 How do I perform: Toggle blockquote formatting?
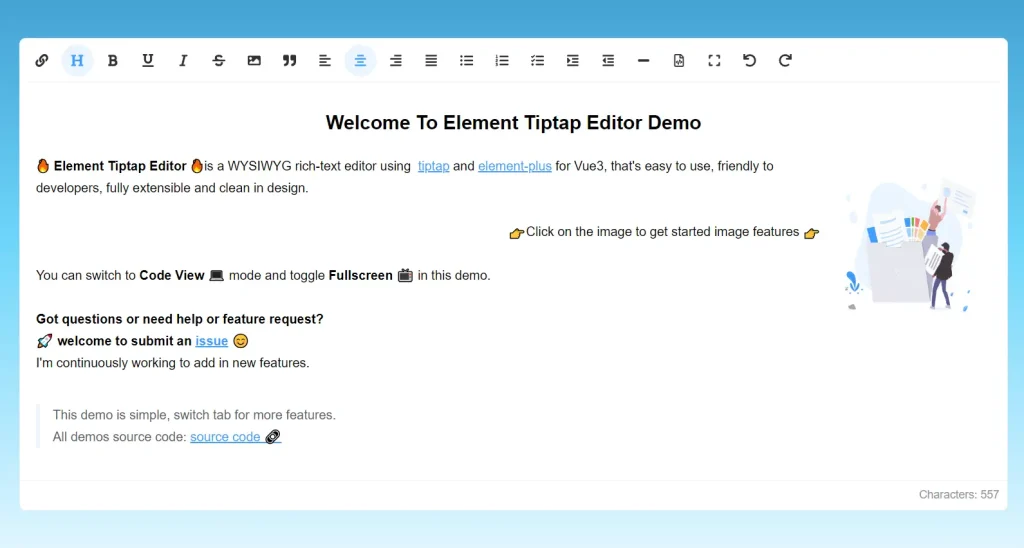click(x=289, y=61)
